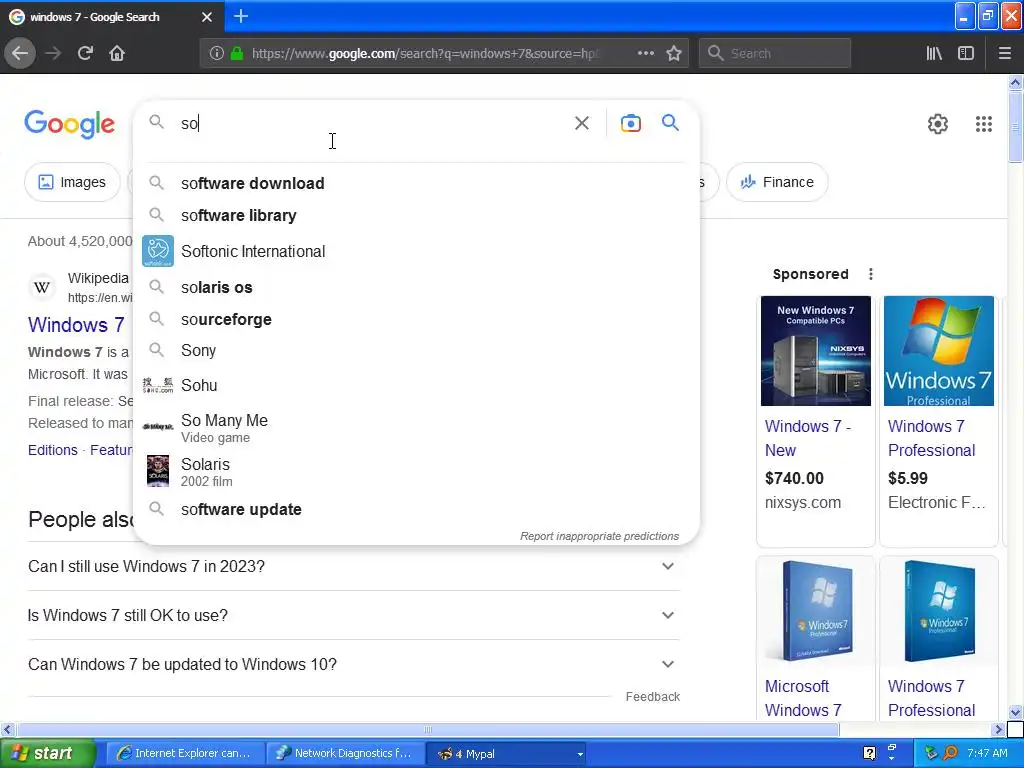Viewport: 1024px width, 768px height.
Task: Open the "Editions" sublink
Action: click(53, 450)
